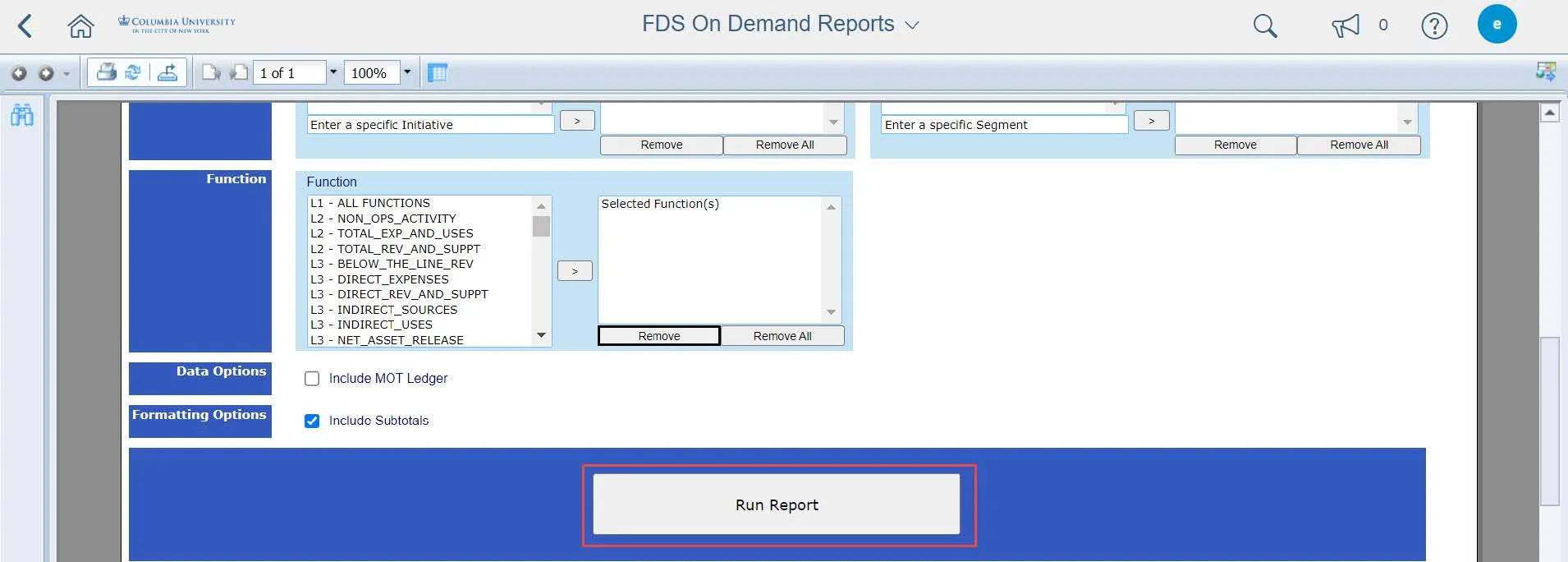Go to next page icon
The width and height of the screenshot is (1568, 562).
(x=212, y=72)
